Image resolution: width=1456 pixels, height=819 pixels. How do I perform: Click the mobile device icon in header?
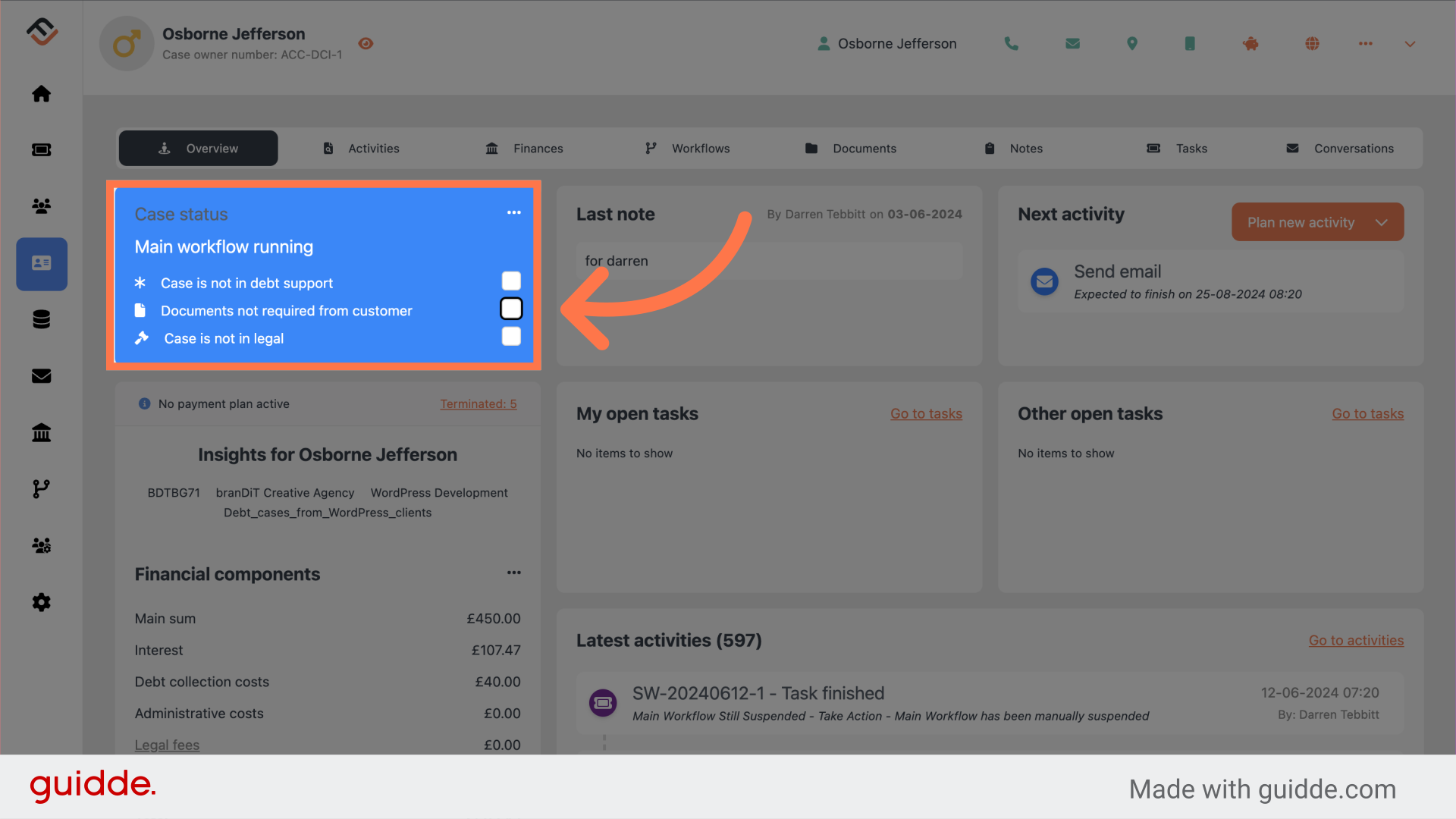coord(1190,44)
